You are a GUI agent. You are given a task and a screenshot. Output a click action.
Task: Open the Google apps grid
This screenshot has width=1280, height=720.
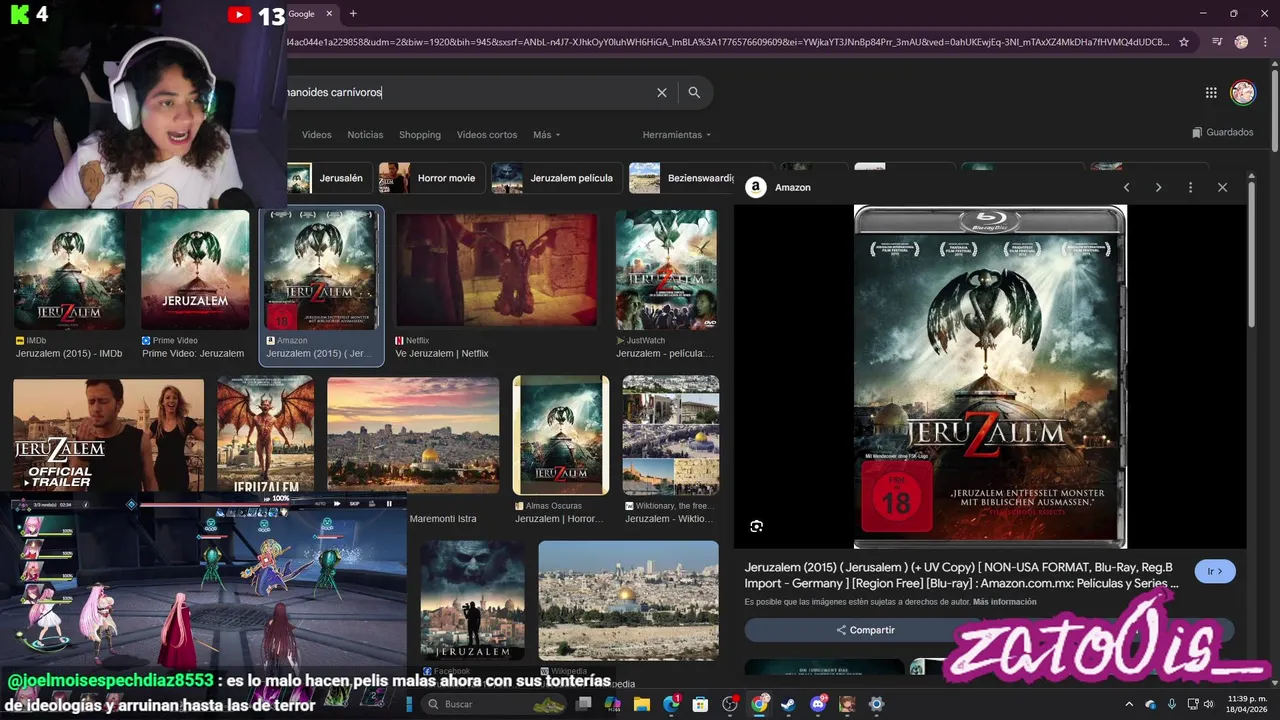(x=1211, y=92)
